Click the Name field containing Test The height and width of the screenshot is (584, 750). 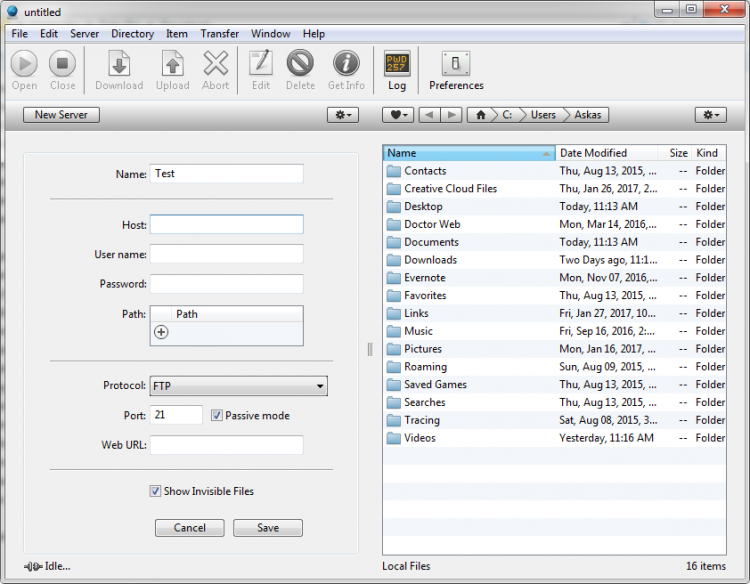click(x=227, y=174)
